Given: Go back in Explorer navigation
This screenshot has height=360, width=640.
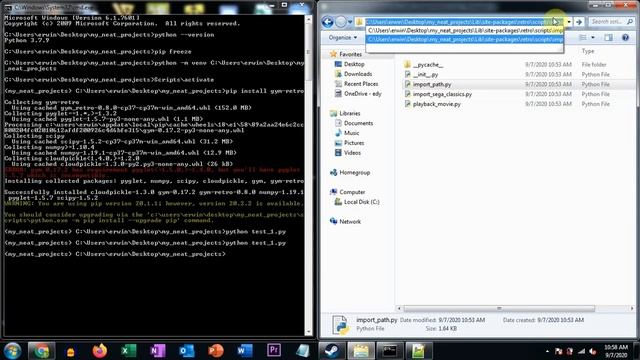Looking at the screenshot, I should point(327,22).
